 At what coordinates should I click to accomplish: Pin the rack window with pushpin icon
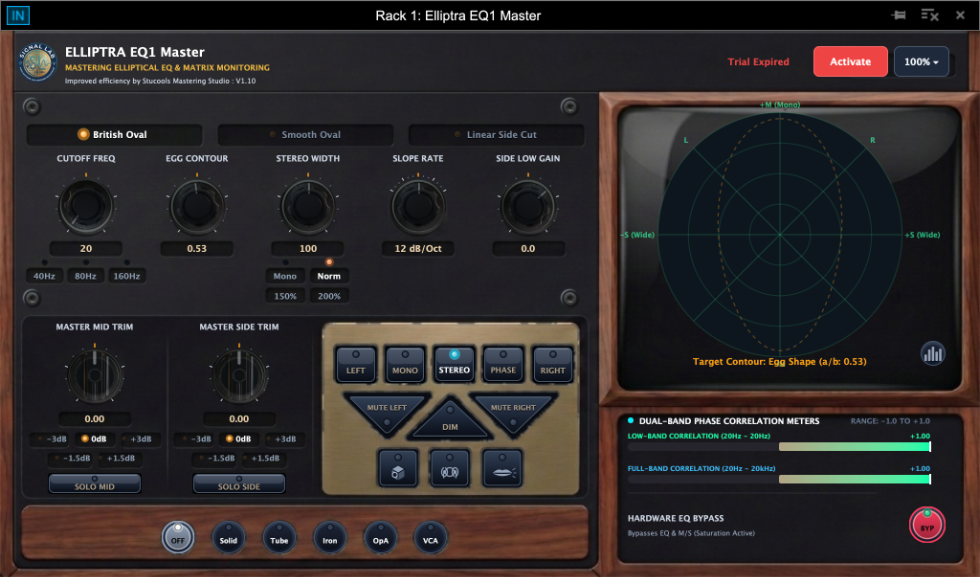coord(899,15)
